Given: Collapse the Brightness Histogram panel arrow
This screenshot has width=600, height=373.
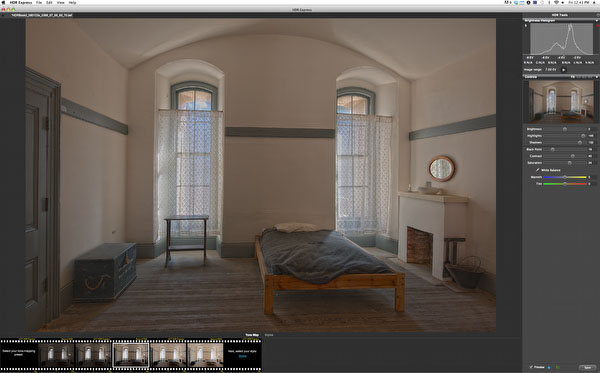Looking at the screenshot, I should (597, 20).
